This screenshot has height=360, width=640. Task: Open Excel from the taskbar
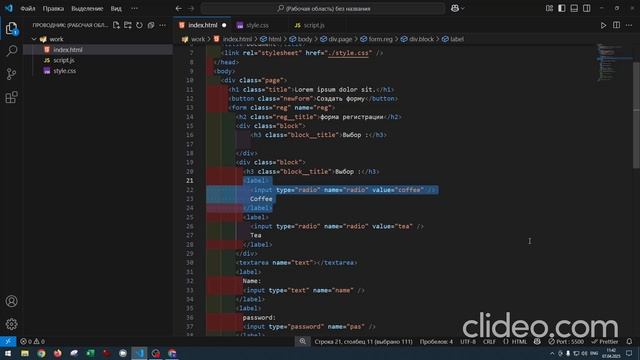pos(90,353)
